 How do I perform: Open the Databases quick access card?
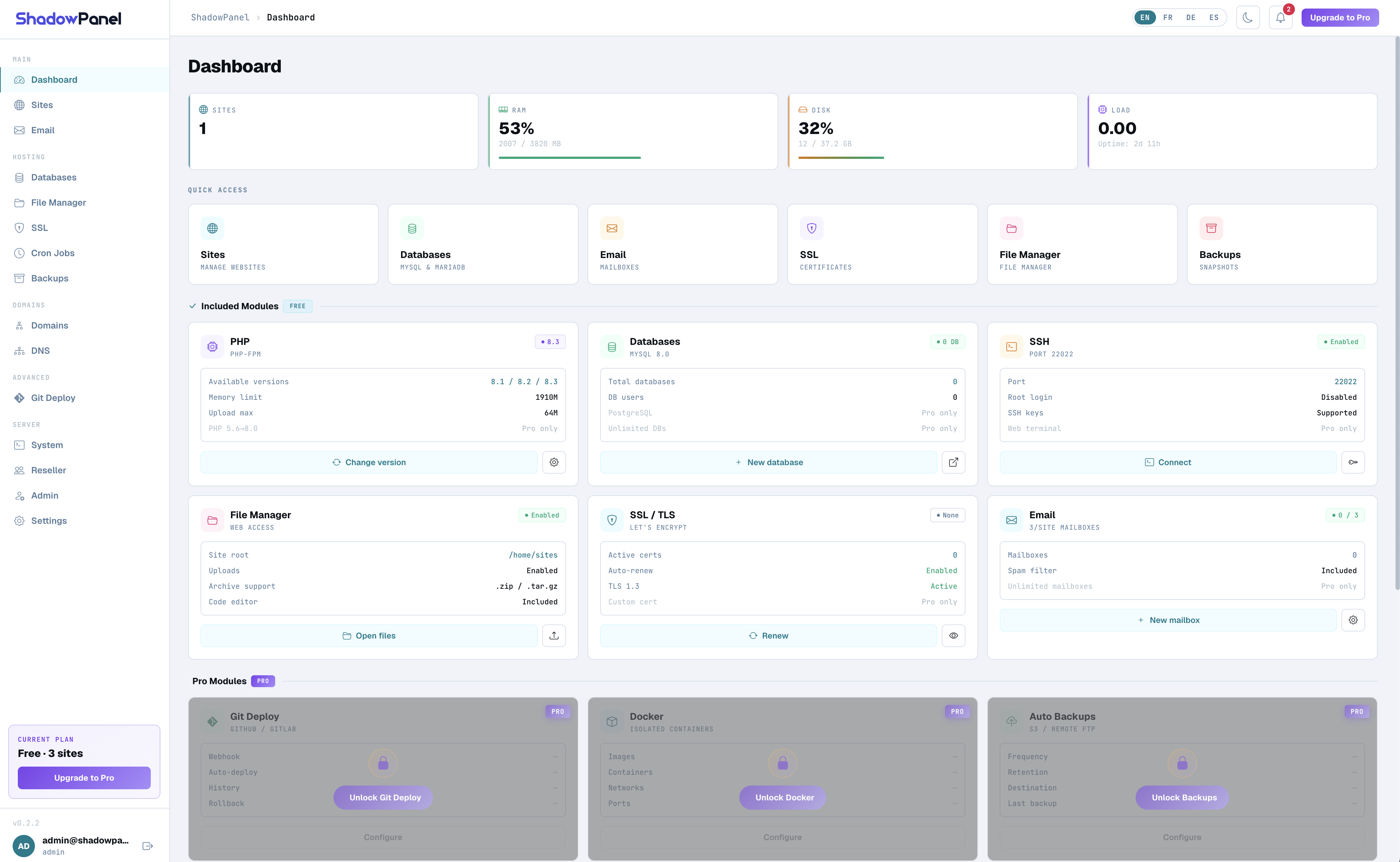point(483,244)
